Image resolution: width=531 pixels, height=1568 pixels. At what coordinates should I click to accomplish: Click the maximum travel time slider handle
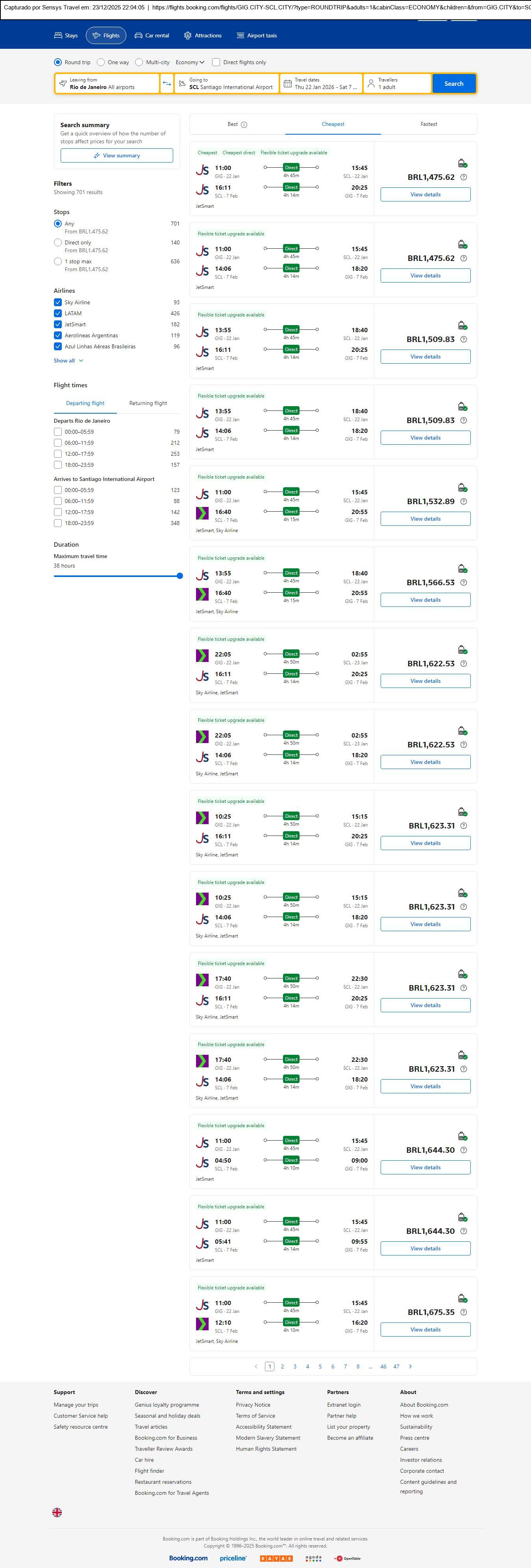(x=179, y=576)
